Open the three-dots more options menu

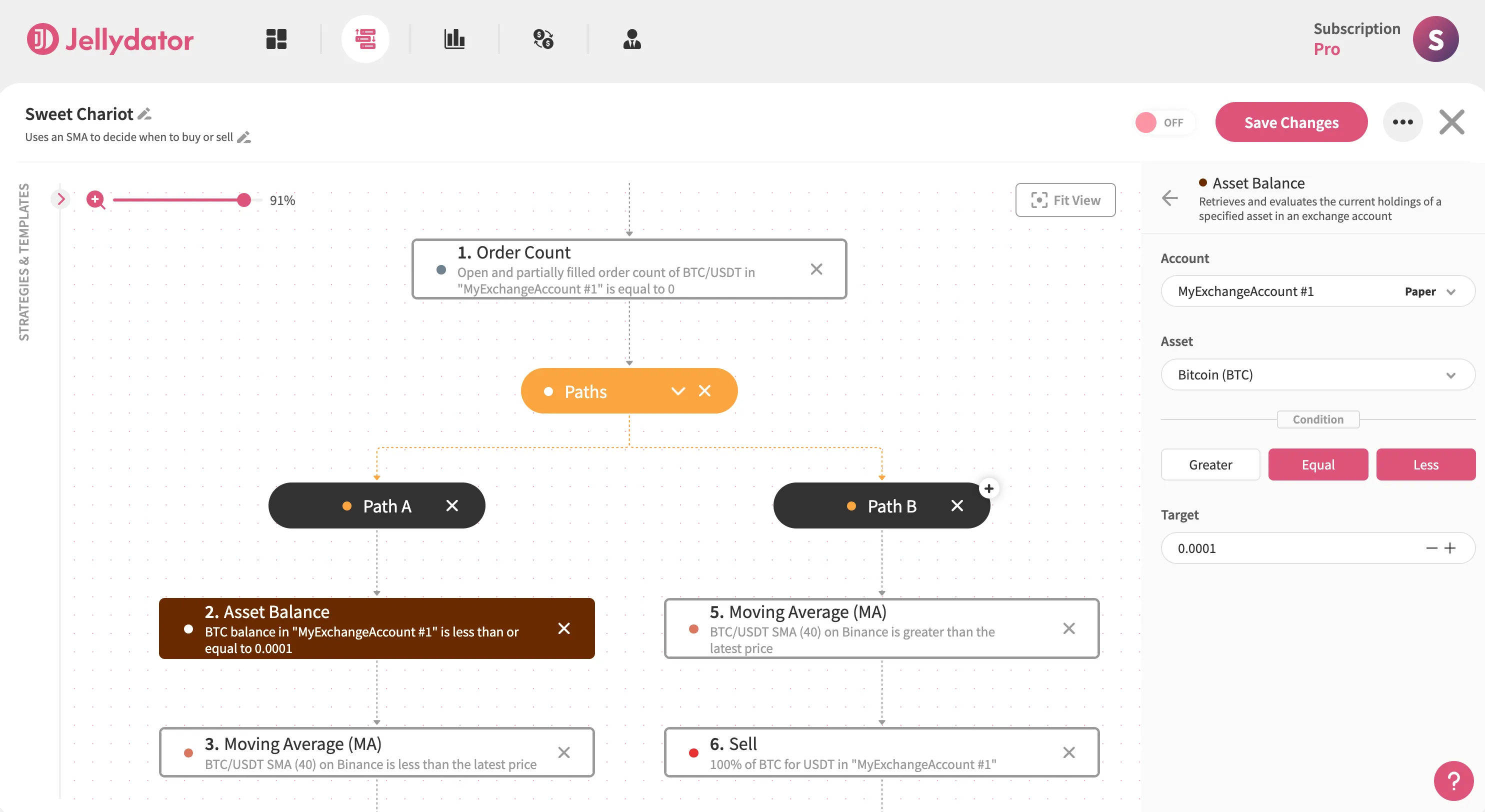(x=1402, y=122)
